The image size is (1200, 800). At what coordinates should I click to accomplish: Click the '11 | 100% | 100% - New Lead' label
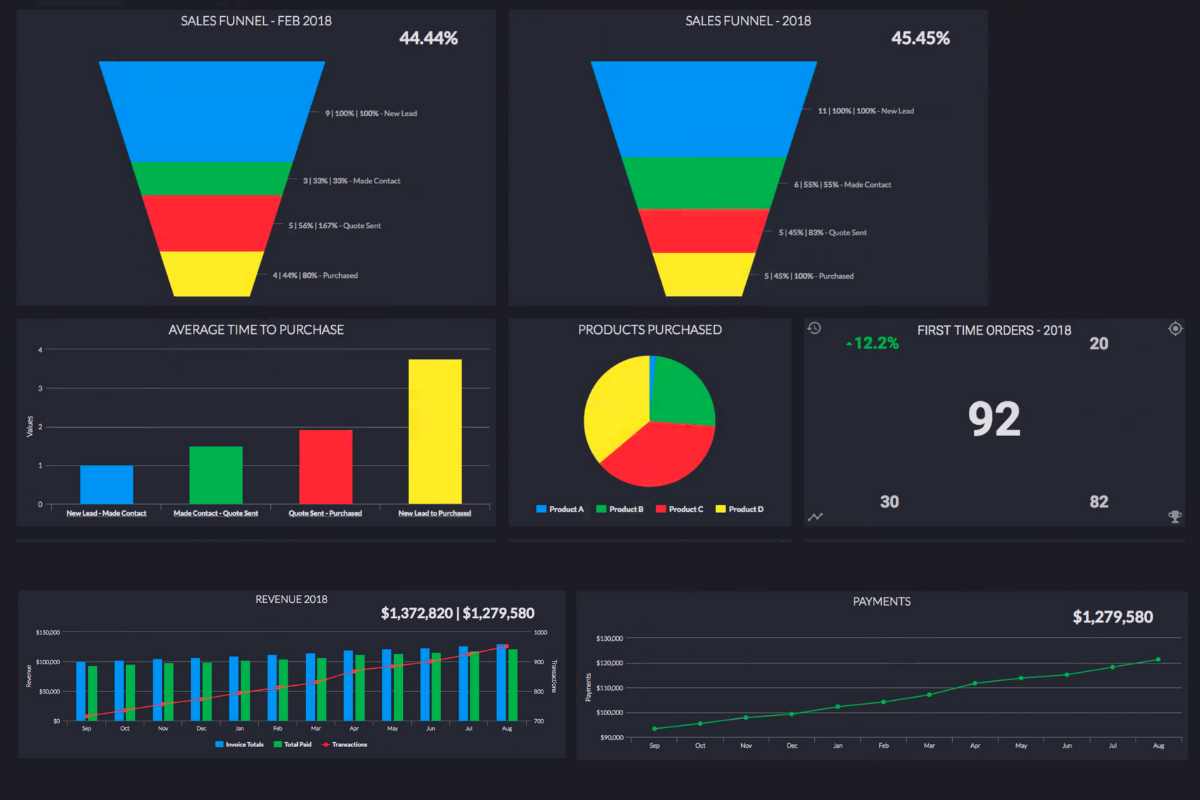866,111
